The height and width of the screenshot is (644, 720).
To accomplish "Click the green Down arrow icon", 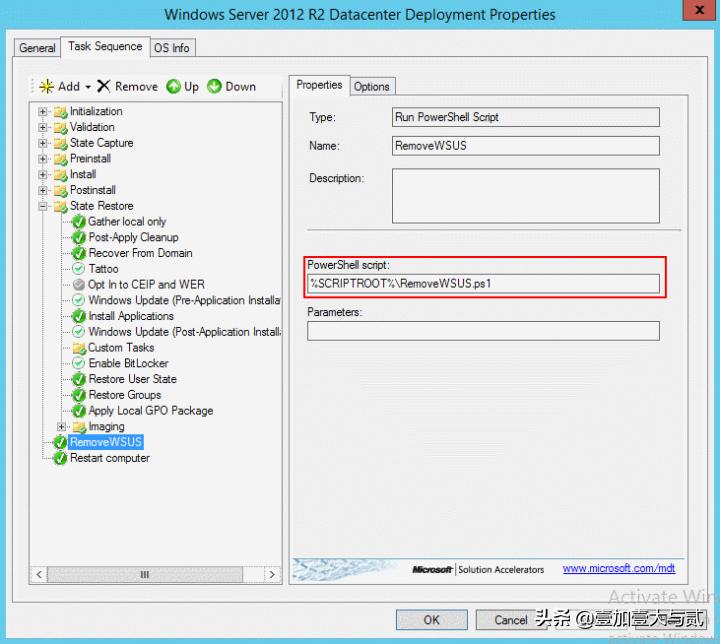I will 214,86.
